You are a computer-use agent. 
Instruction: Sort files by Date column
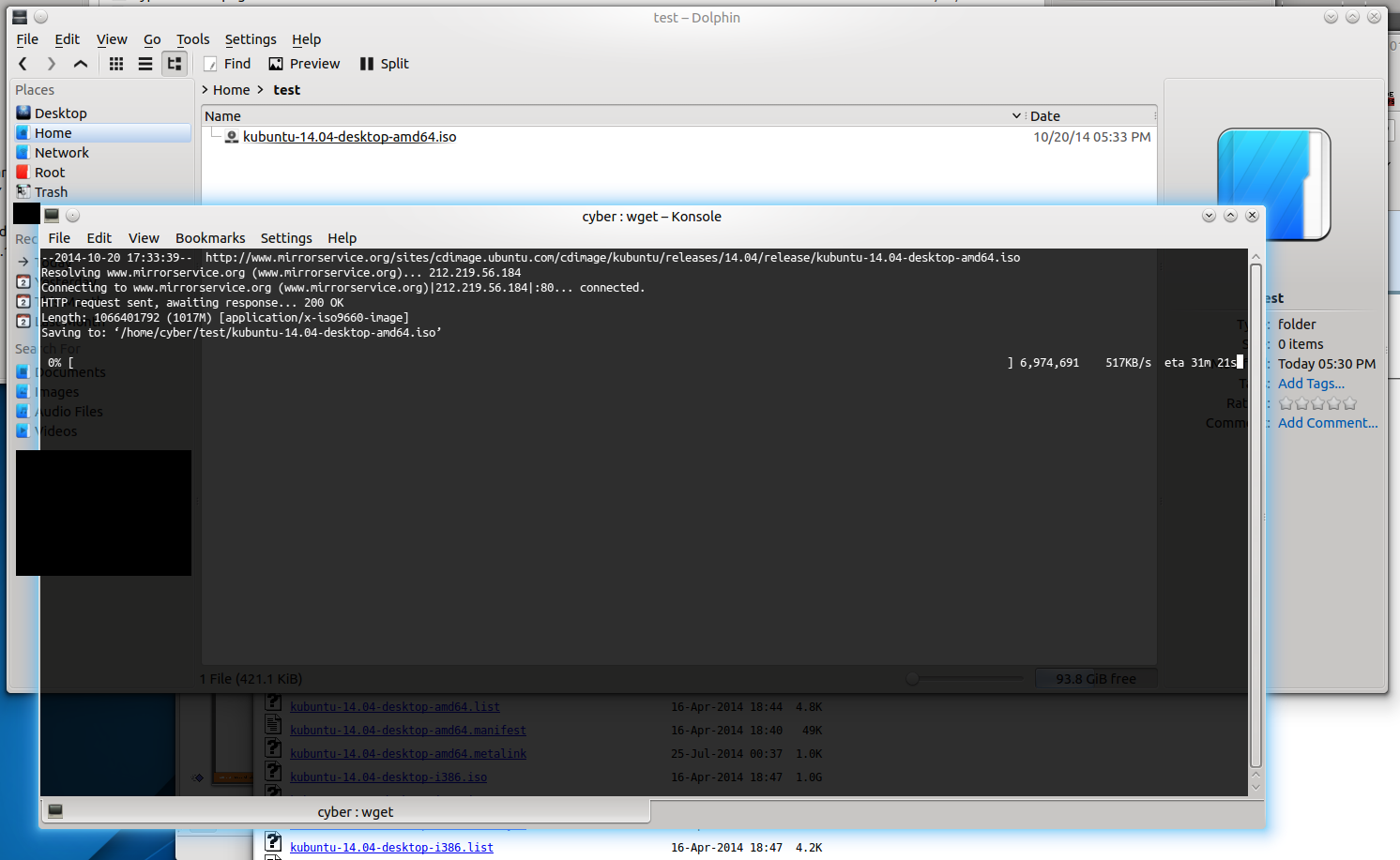click(1090, 116)
